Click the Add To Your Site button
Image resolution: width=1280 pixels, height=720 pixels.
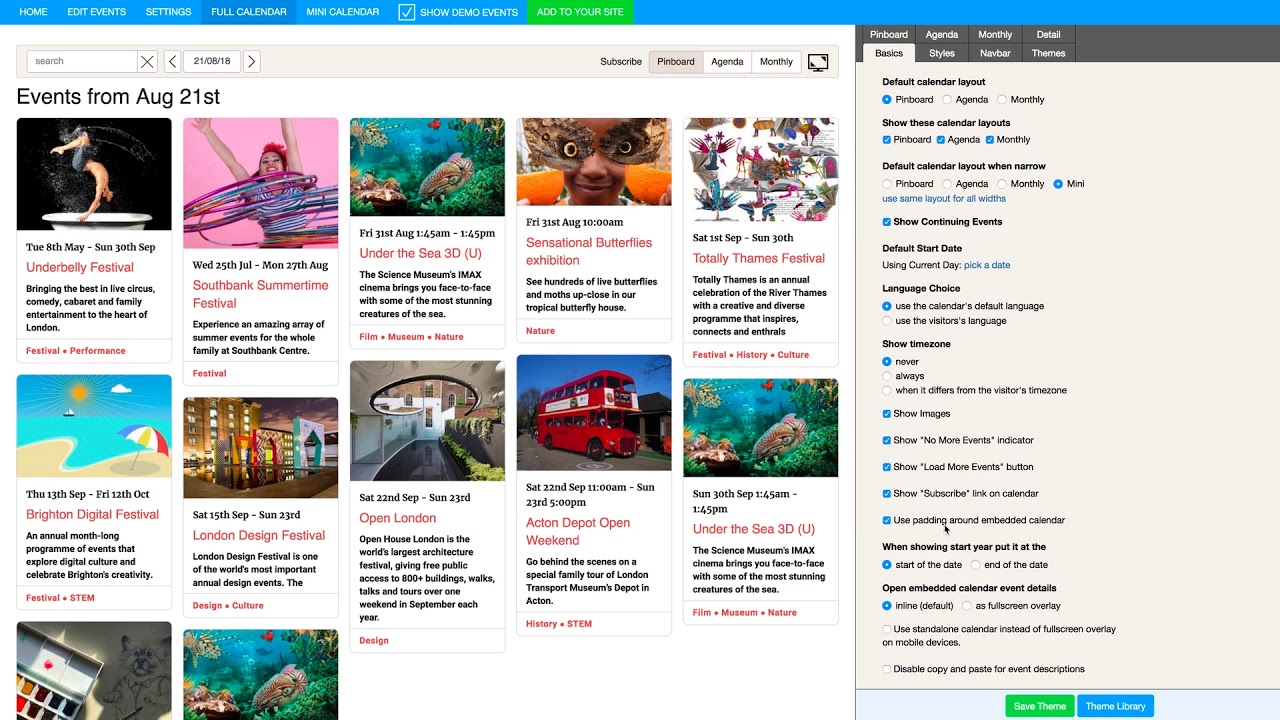tap(580, 12)
